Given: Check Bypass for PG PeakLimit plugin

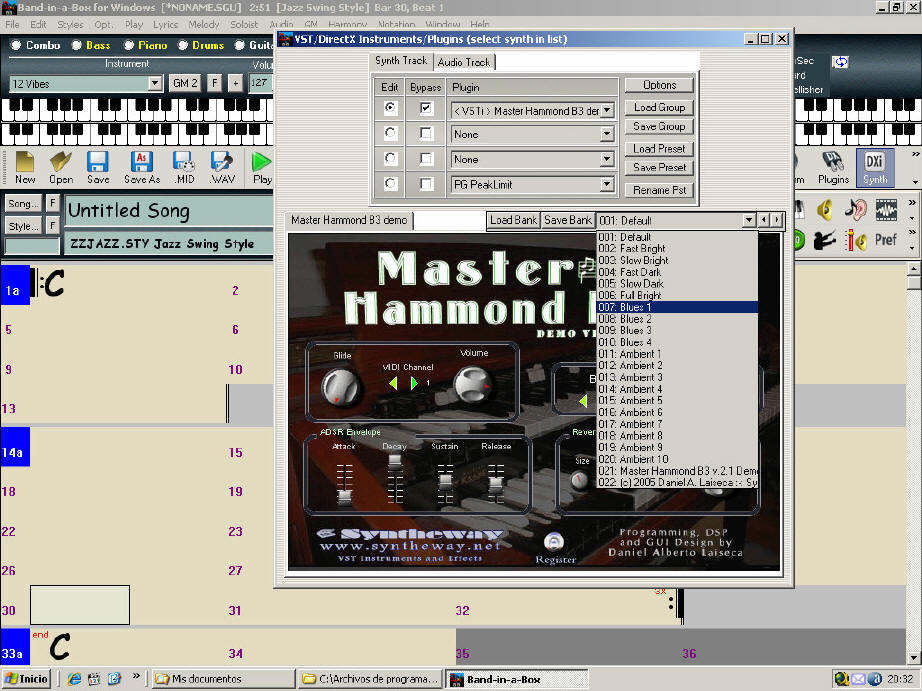Looking at the screenshot, I should pos(426,184).
